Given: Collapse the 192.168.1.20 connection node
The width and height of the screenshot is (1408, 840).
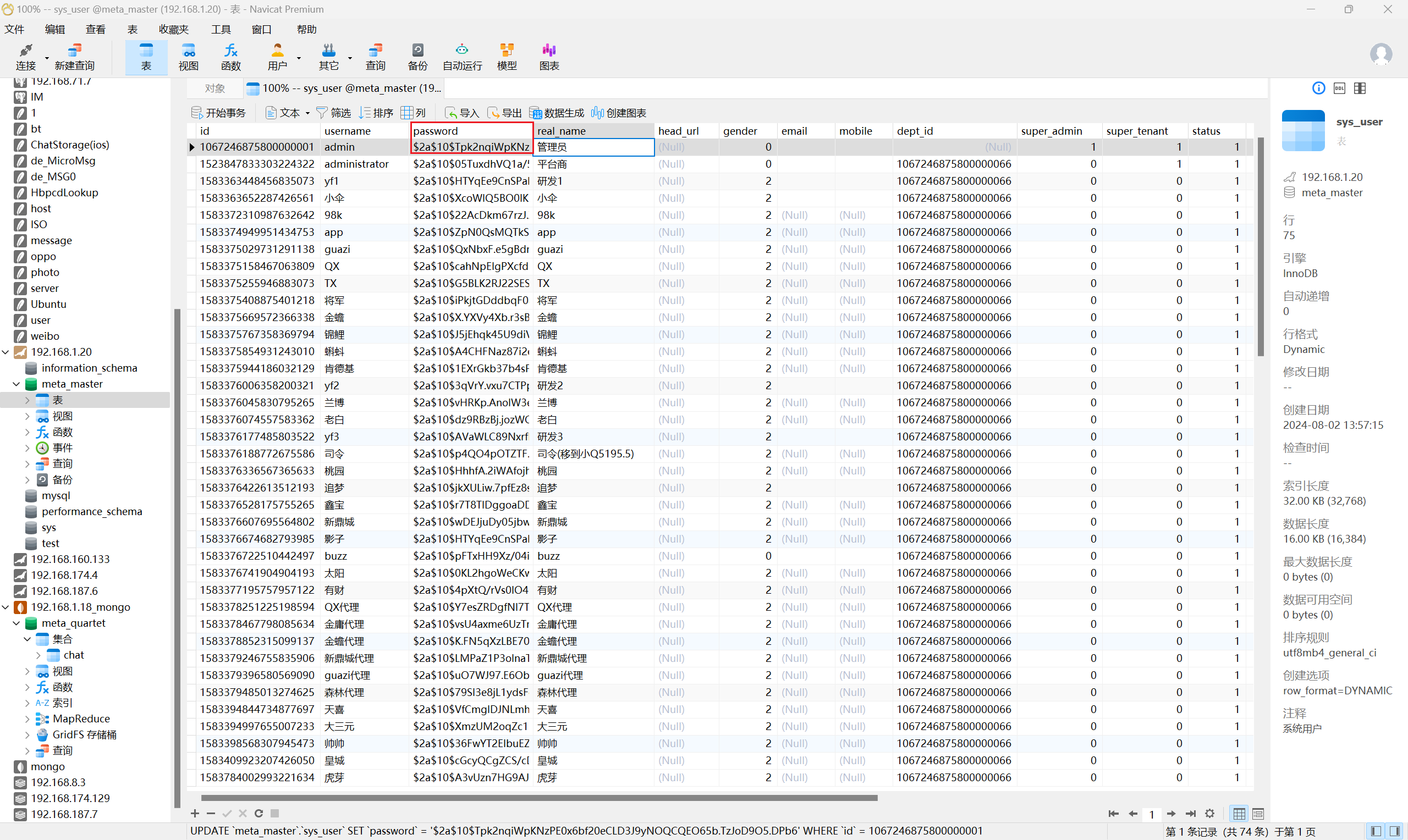Looking at the screenshot, I should click(x=5, y=352).
